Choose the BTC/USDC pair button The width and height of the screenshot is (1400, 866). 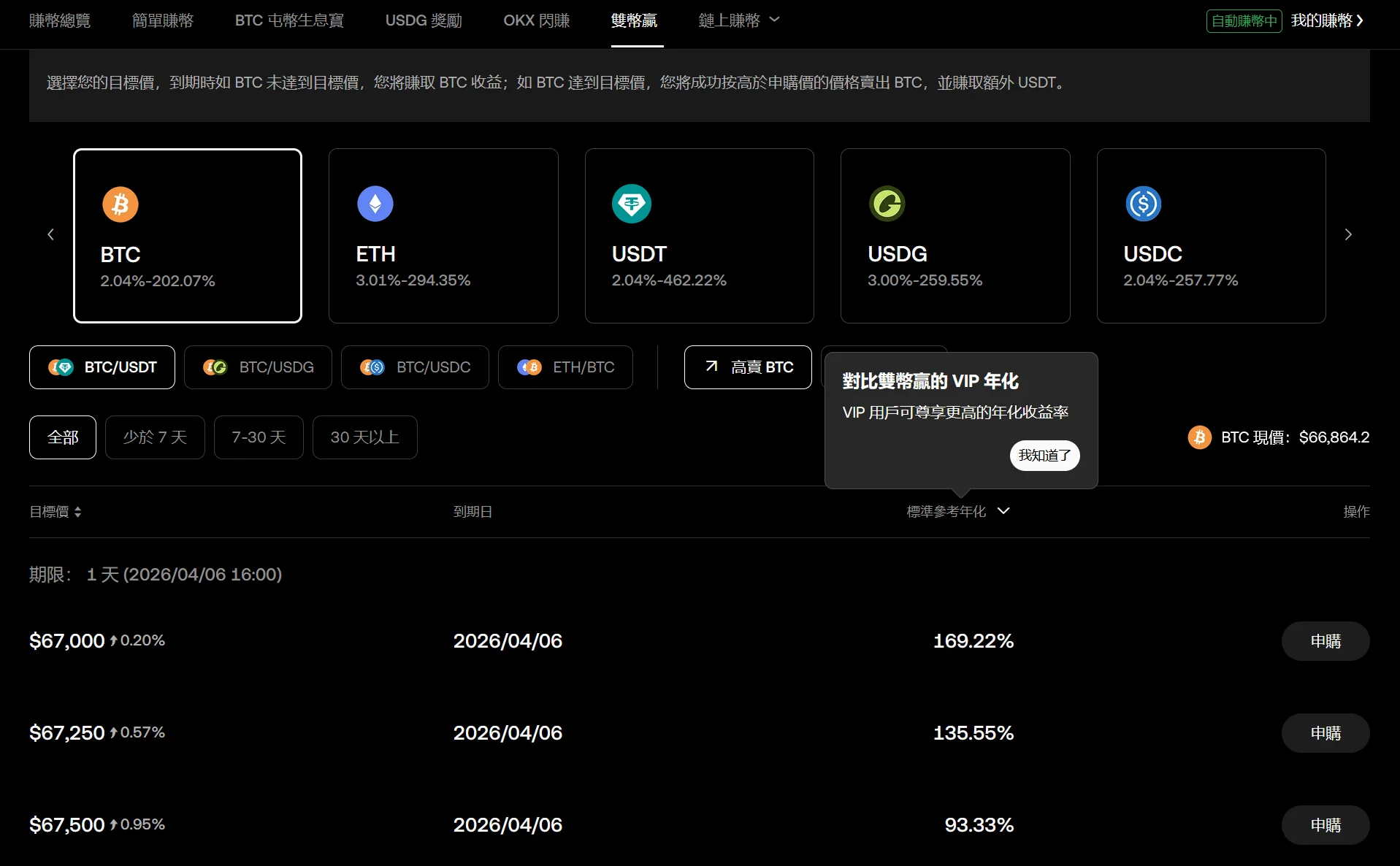415,367
